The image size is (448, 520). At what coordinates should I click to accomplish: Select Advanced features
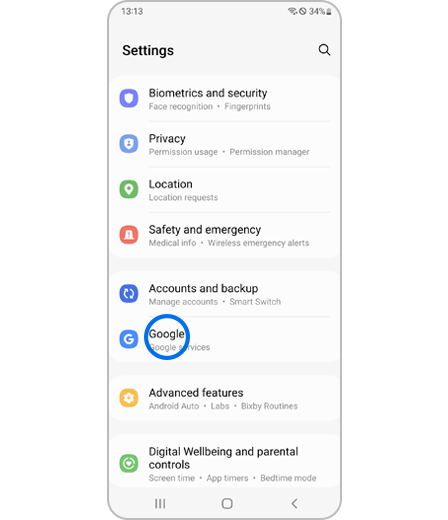(225, 398)
